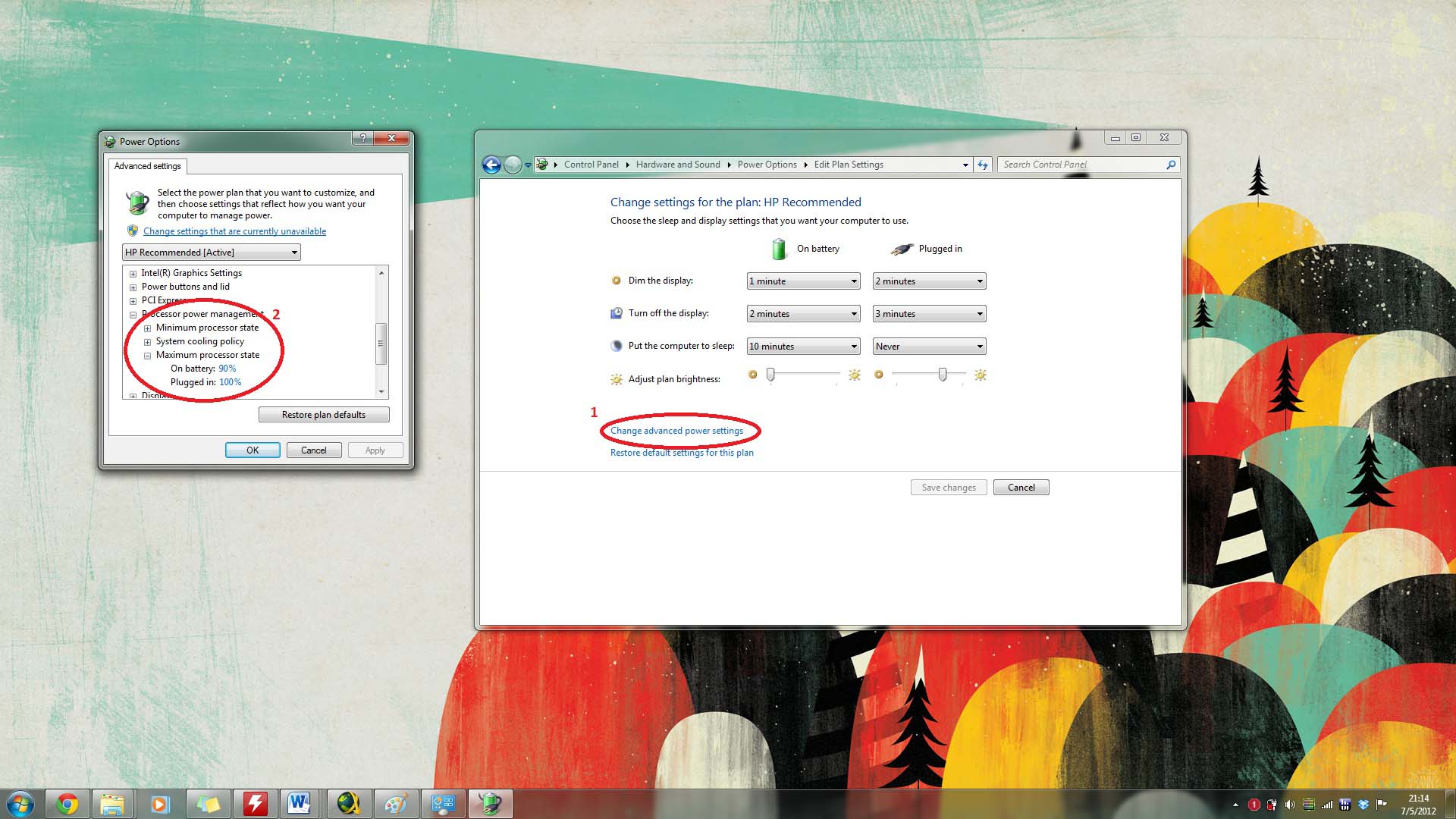Click Edit Plan Settings in the breadcrumb

[849, 165]
